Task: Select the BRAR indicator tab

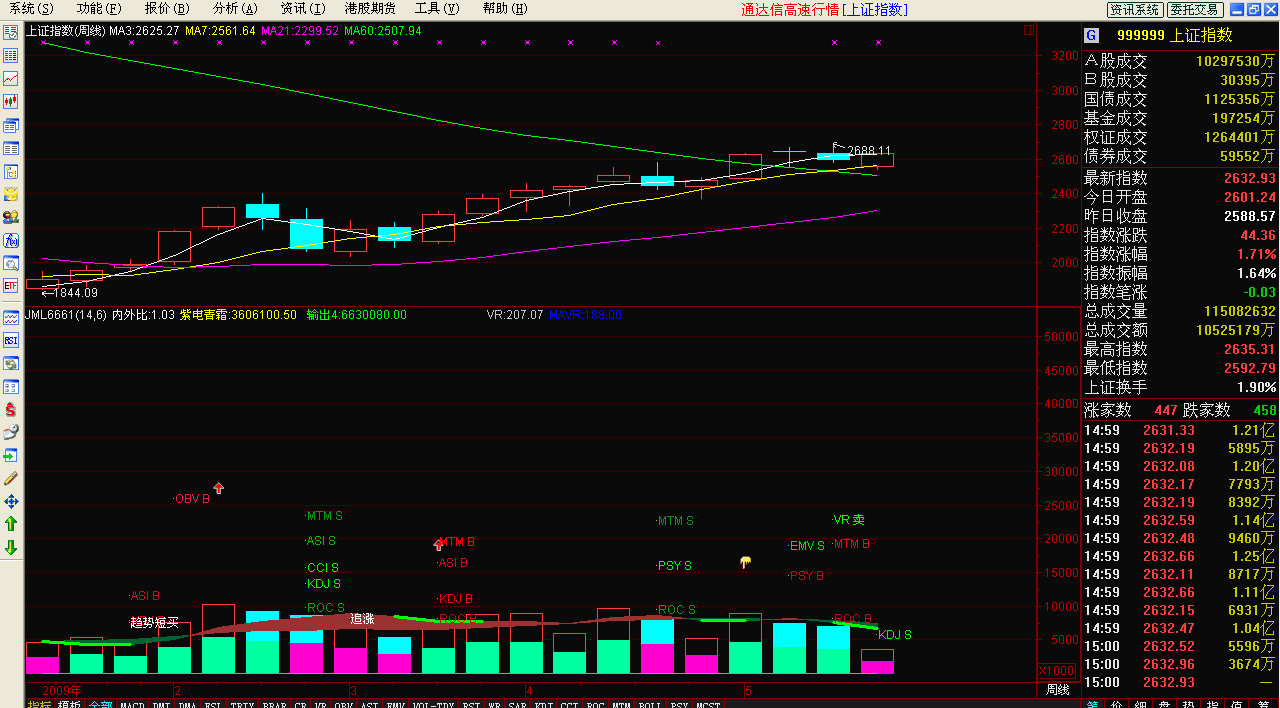Action: pos(274,702)
